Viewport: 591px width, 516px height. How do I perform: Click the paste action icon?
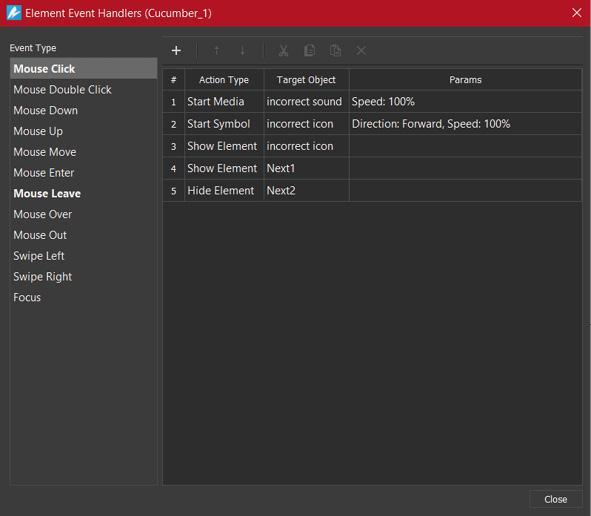click(x=335, y=51)
